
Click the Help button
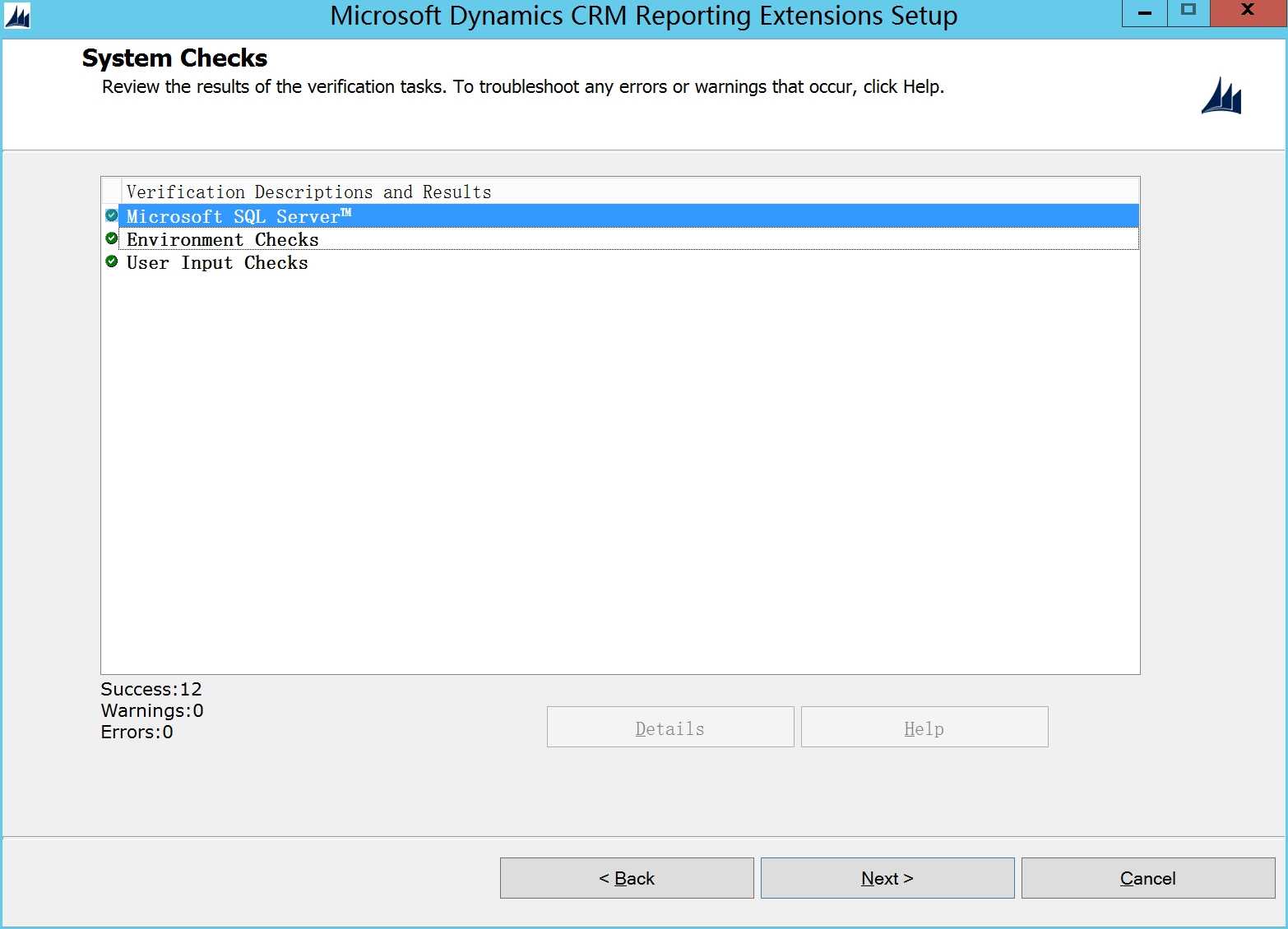(x=924, y=728)
